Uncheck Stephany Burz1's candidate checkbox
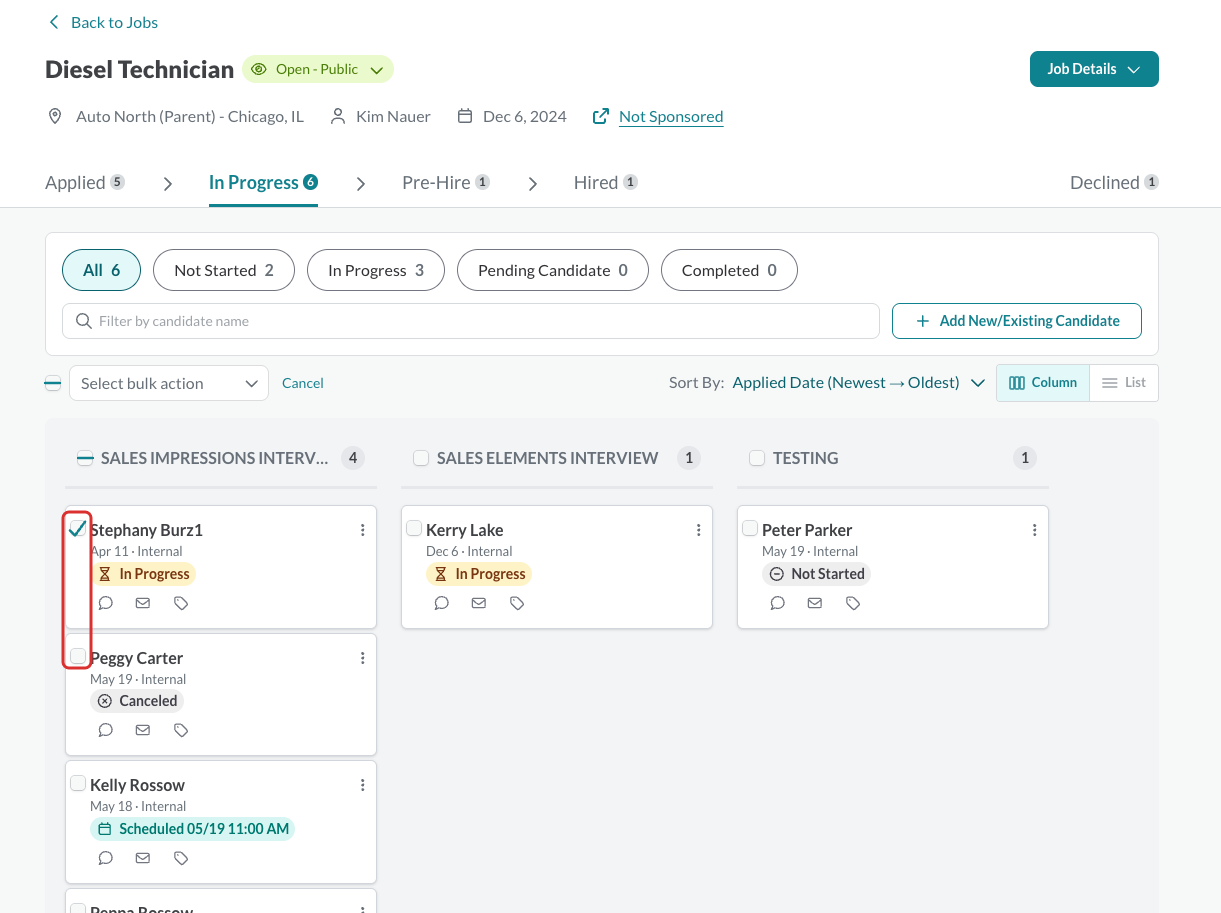The height and width of the screenshot is (913, 1221). pyautogui.click(x=78, y=528)
